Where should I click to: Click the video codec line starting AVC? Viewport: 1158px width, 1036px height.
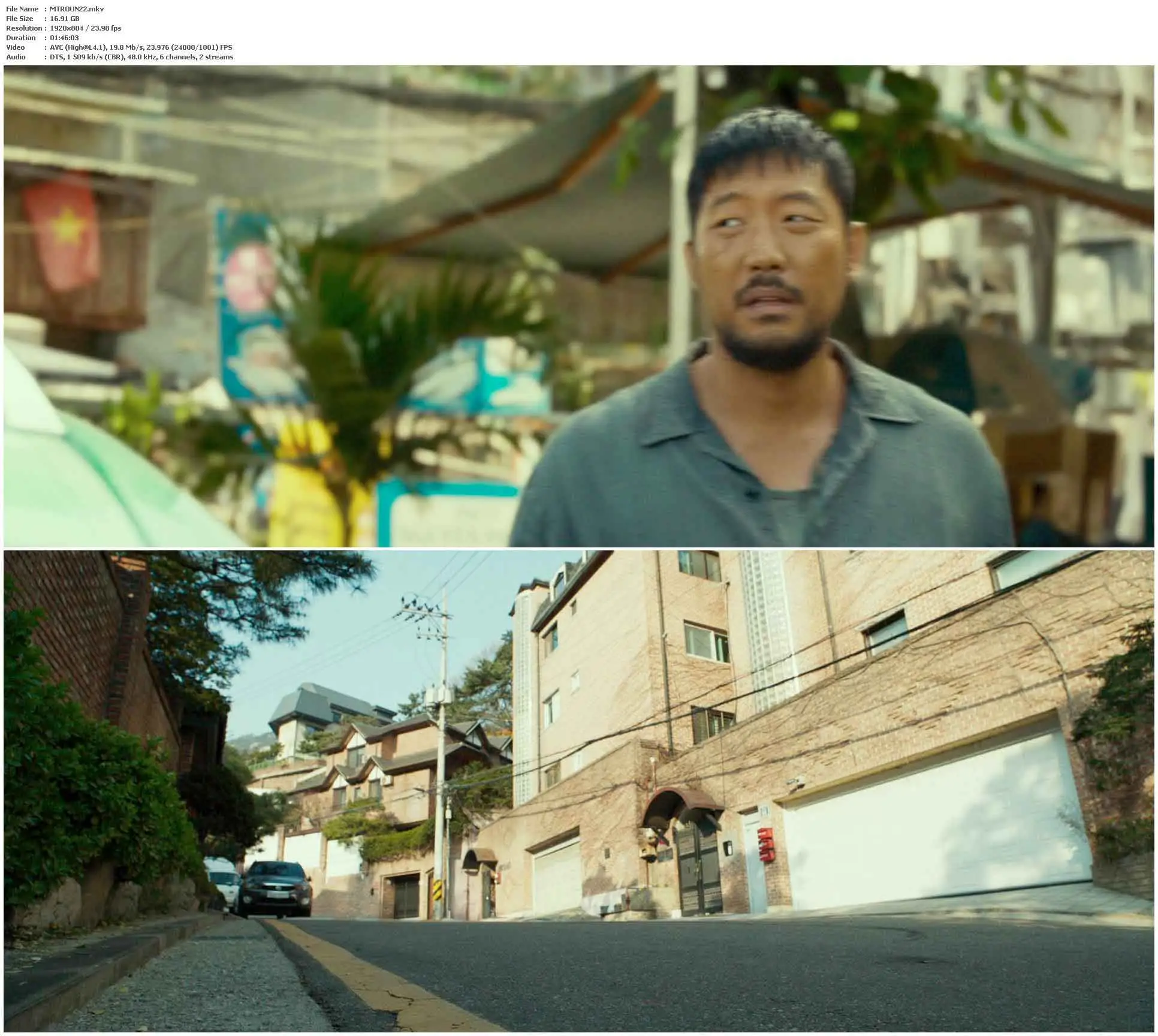(x=141, y=47)
